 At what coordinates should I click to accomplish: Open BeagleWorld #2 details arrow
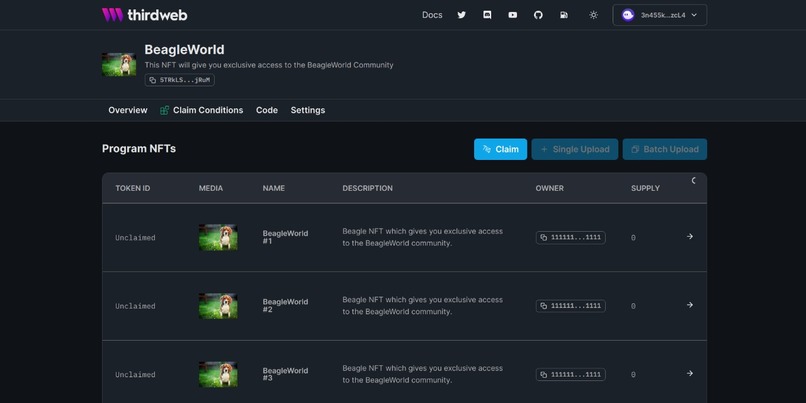coord(690,305)
